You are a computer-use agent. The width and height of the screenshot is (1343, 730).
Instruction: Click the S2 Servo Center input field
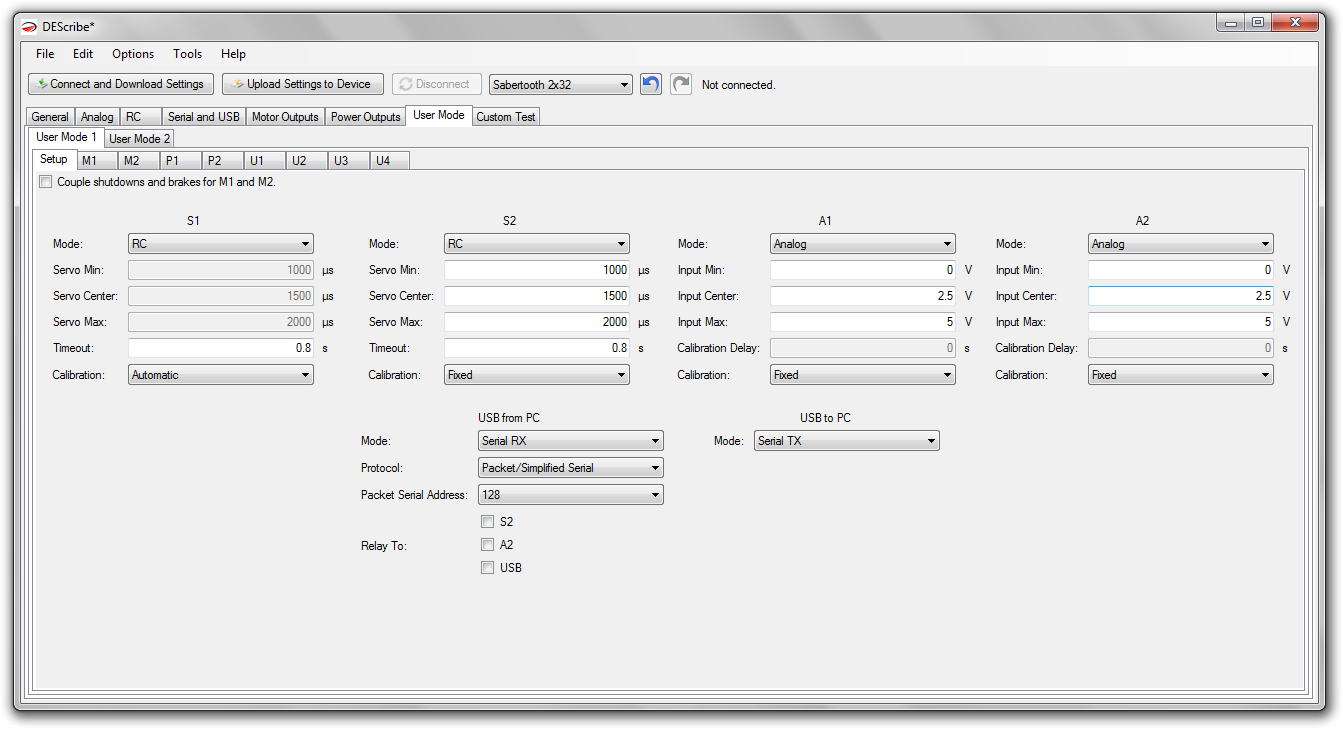pos(537,296)
